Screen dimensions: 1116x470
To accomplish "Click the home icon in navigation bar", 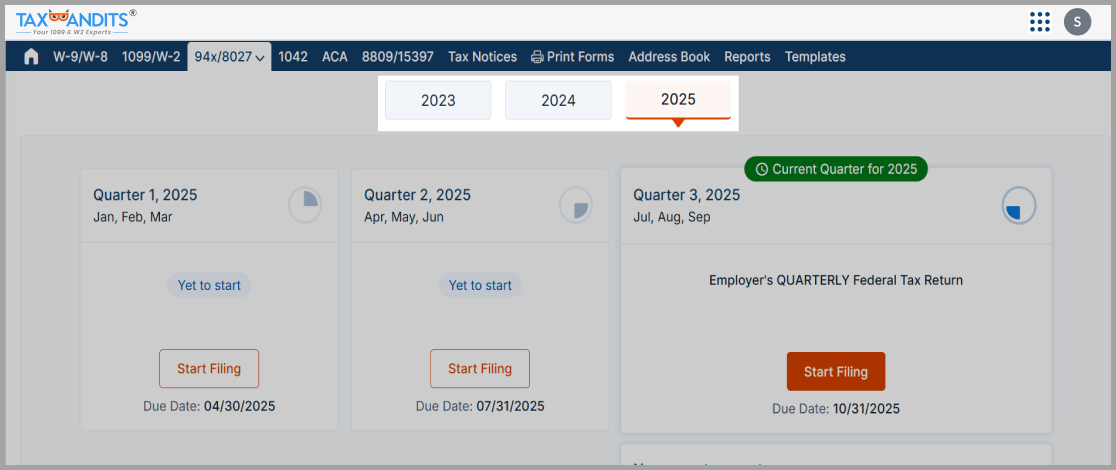I will (31, 57).
